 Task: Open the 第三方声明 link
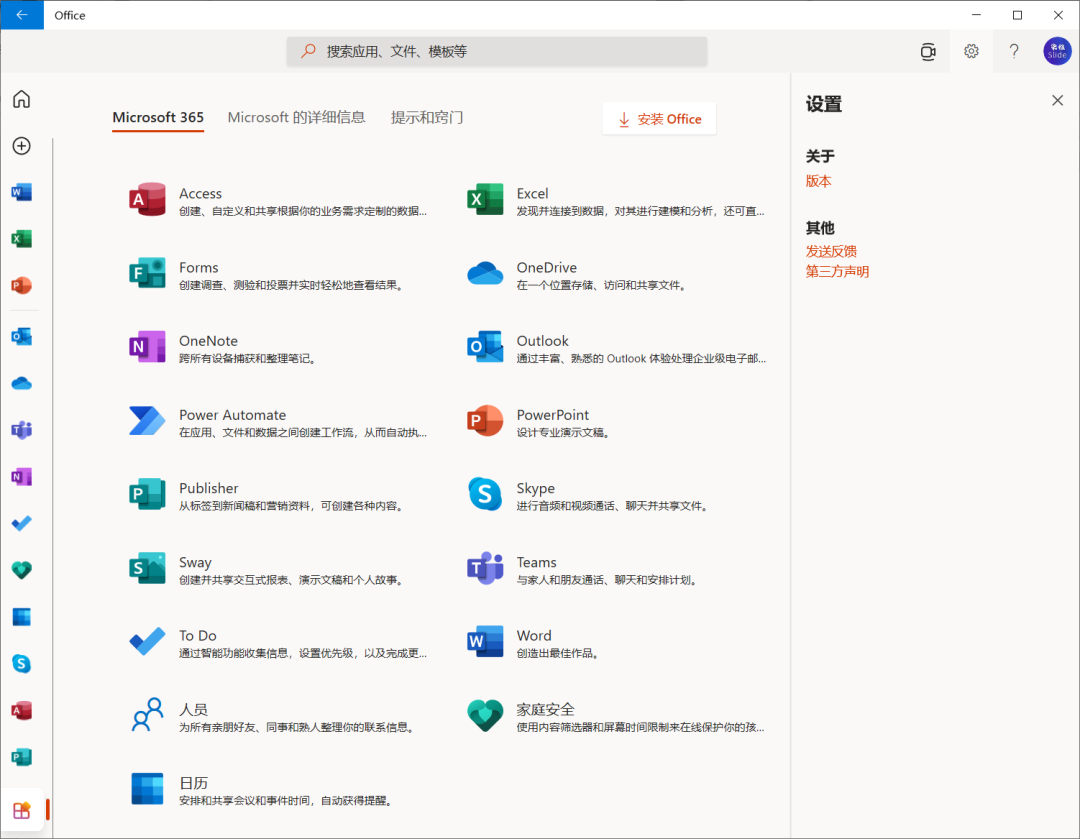(x=838, y=271)
